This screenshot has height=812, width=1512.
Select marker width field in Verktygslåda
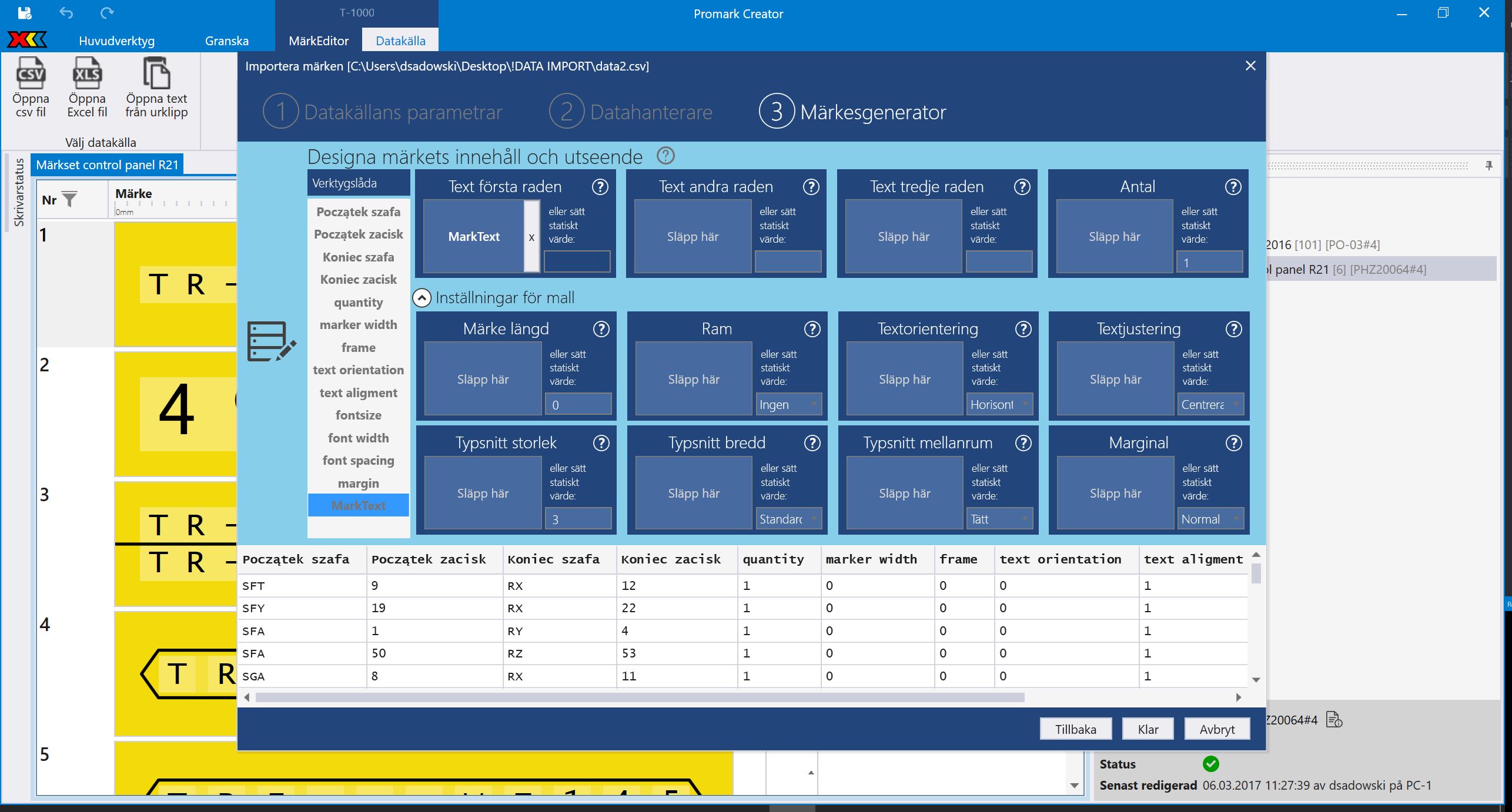coord(358,325)
